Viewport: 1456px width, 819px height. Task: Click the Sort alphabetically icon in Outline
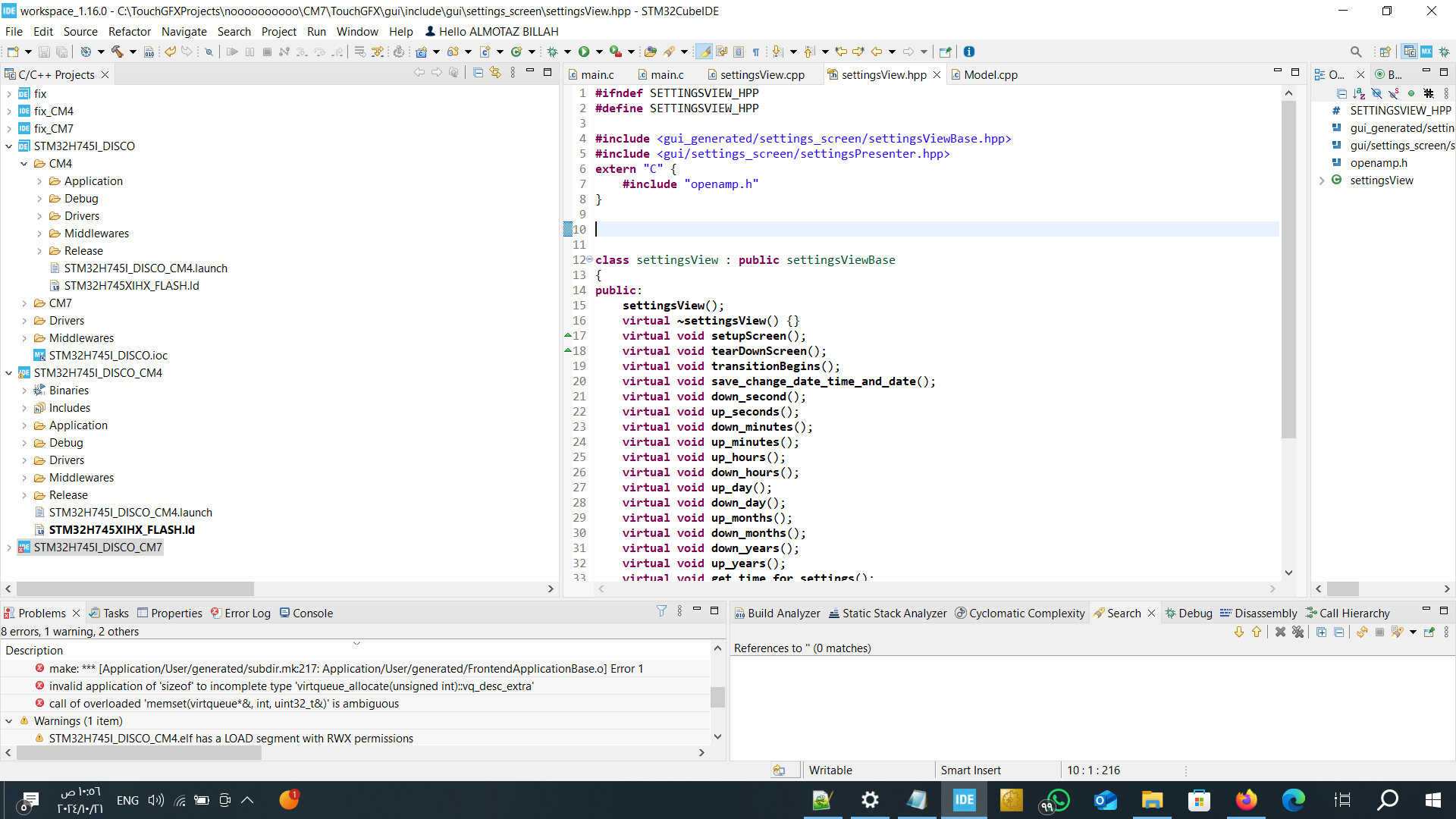[x=1357, y=94]
